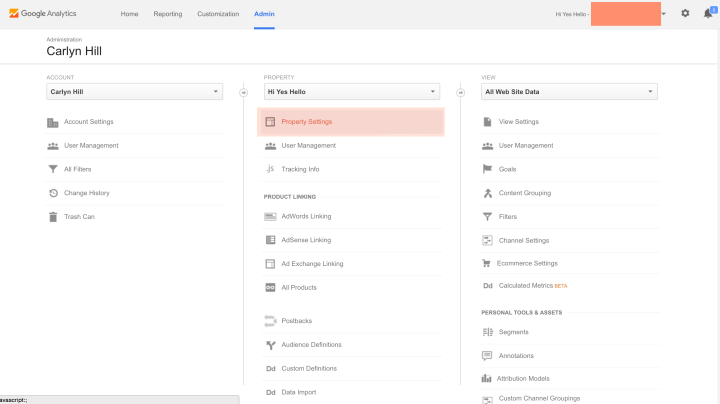Click the Custom Definitions Dd icon

click(x=270, y=369)
